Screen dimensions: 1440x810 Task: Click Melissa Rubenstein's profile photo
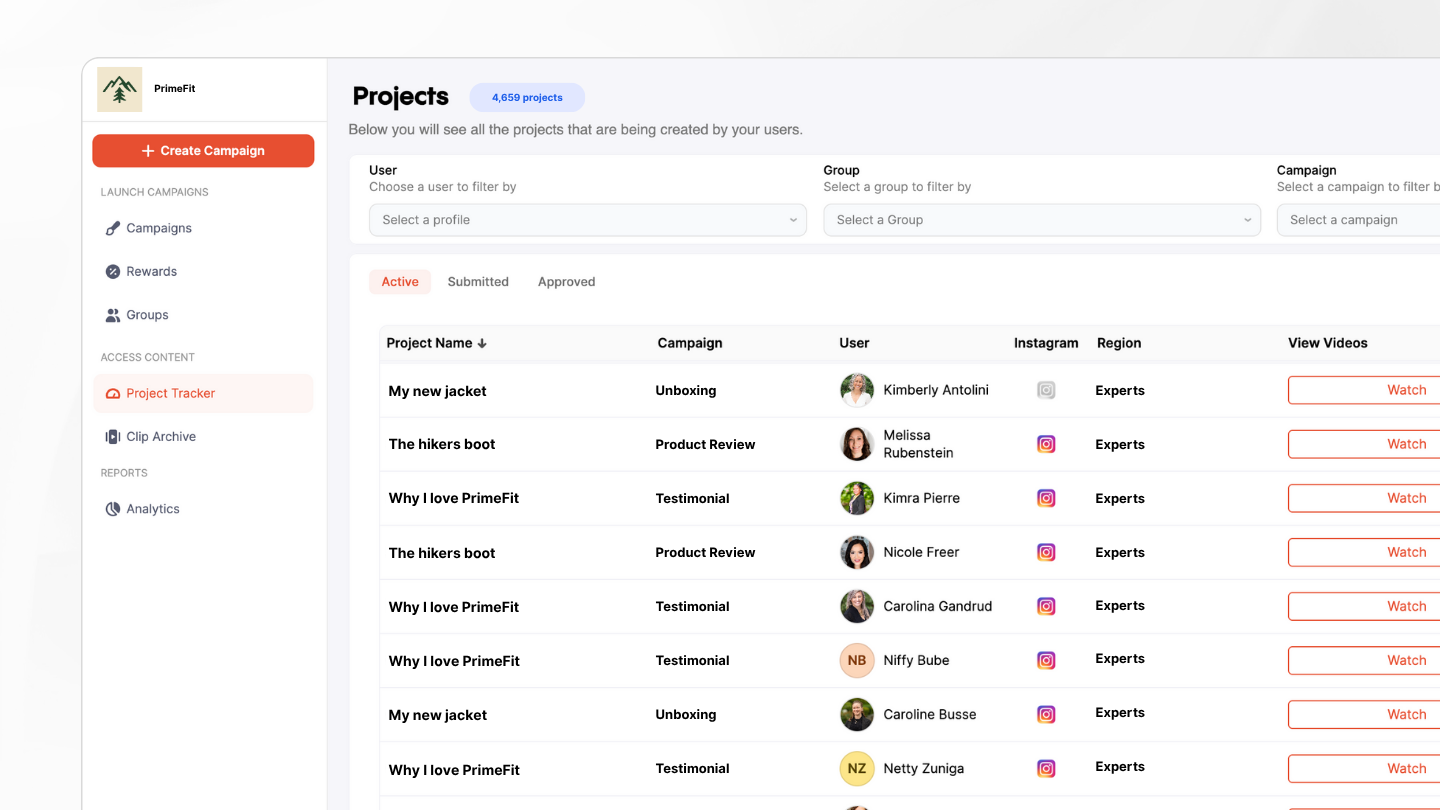857,444
